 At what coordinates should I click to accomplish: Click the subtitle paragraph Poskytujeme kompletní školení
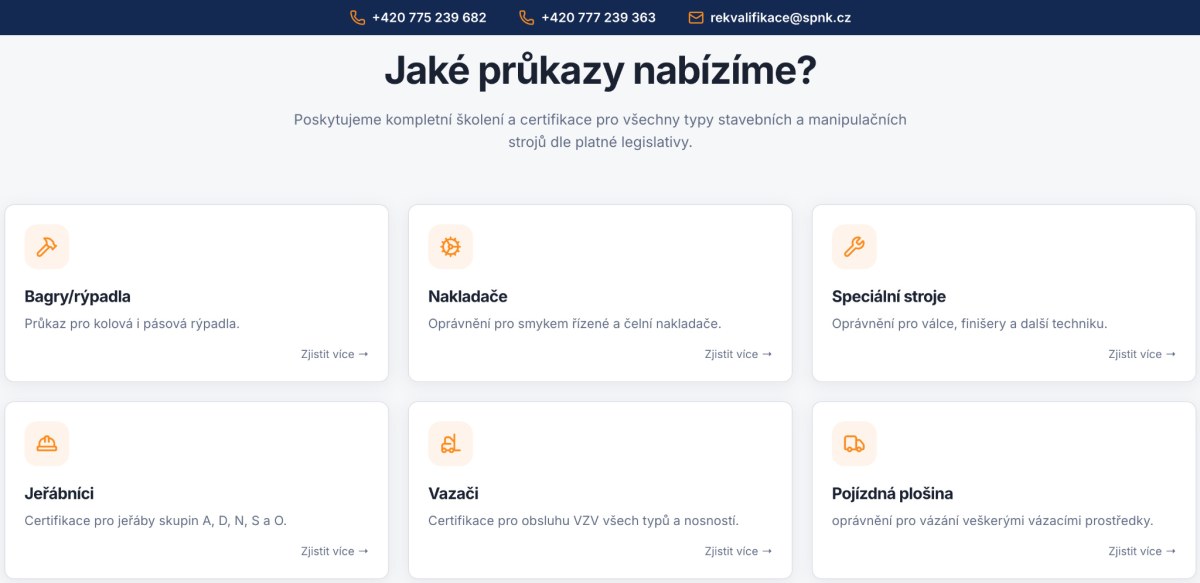point(600,131)
